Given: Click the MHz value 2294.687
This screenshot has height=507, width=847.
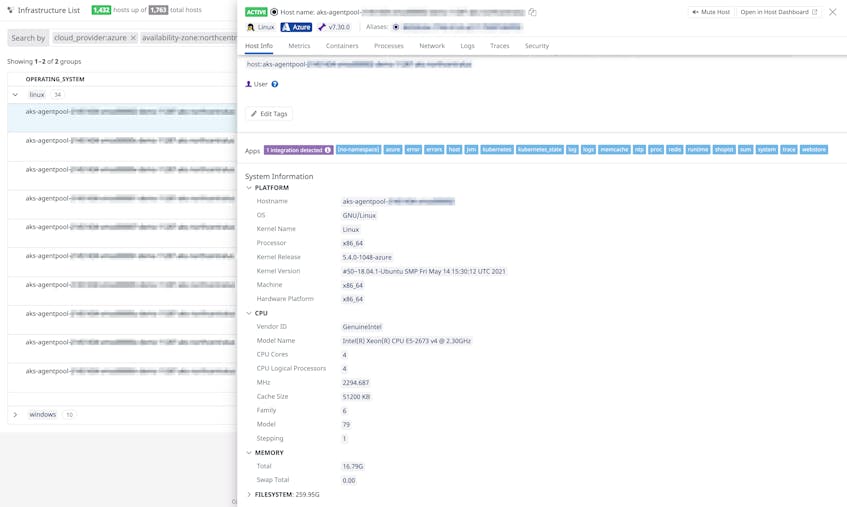Looking at the screenshot, I should click(355, 383).
